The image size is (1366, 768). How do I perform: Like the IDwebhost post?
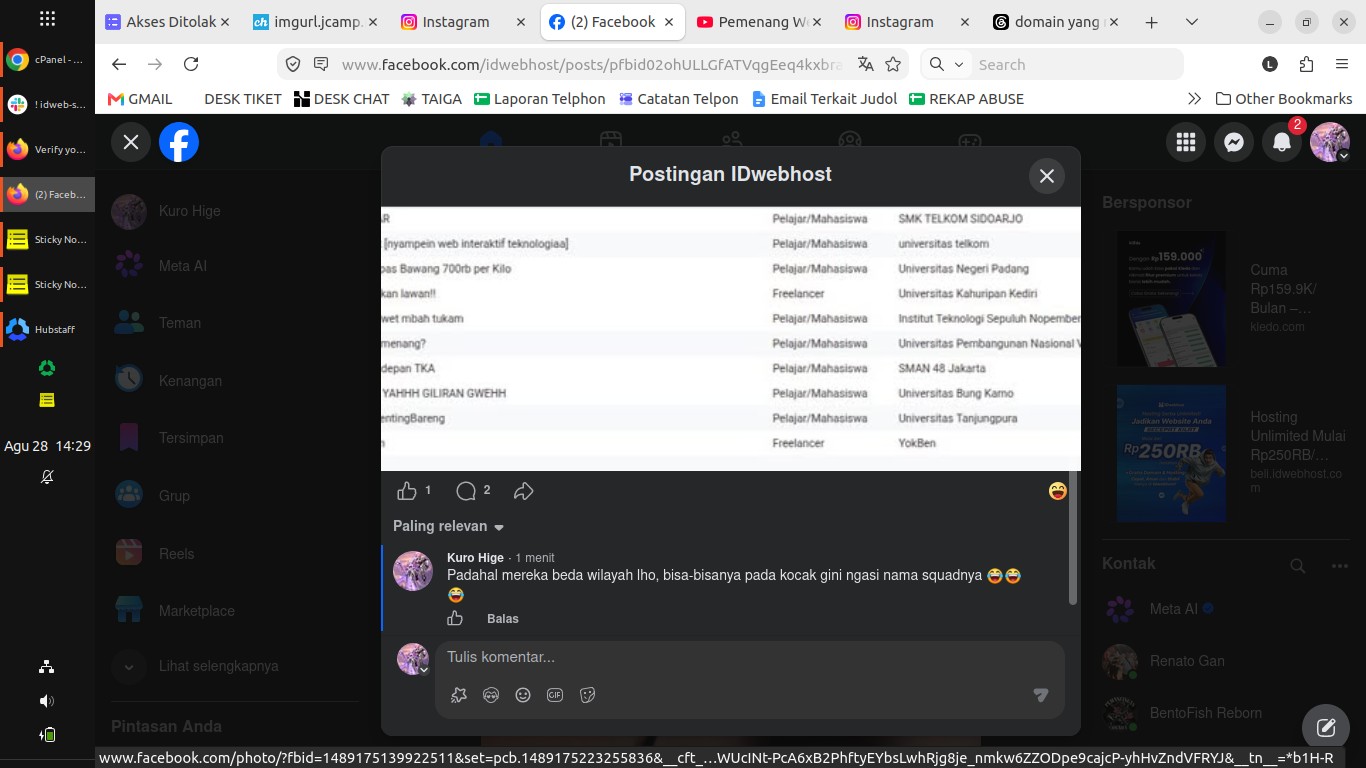(407, 491)
